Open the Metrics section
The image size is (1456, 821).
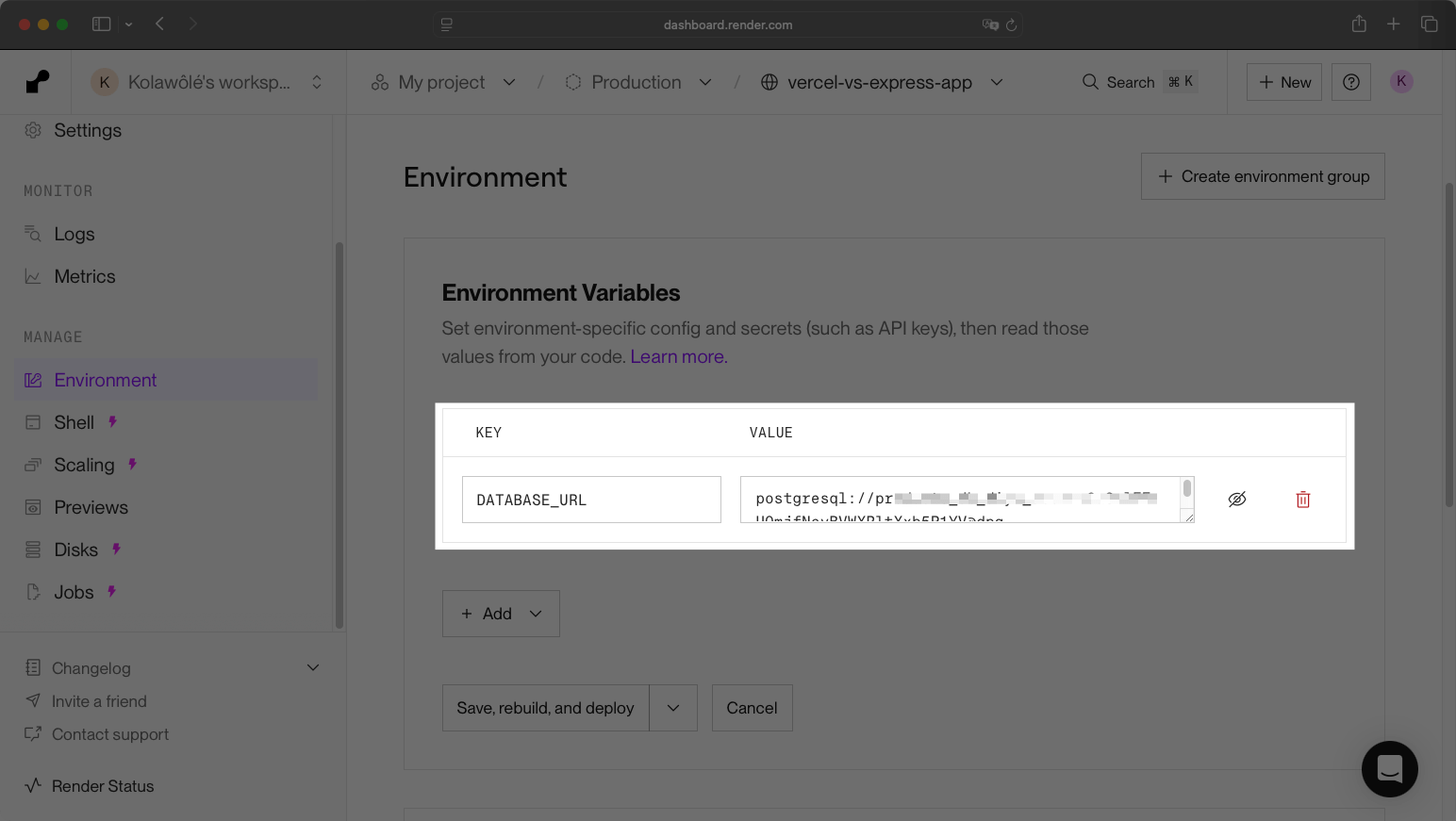pos(84,275)
